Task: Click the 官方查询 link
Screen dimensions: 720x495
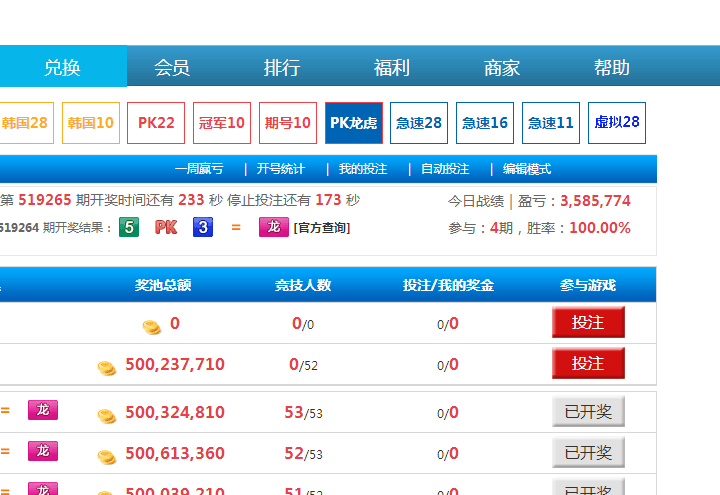Action: pos(322,228)
